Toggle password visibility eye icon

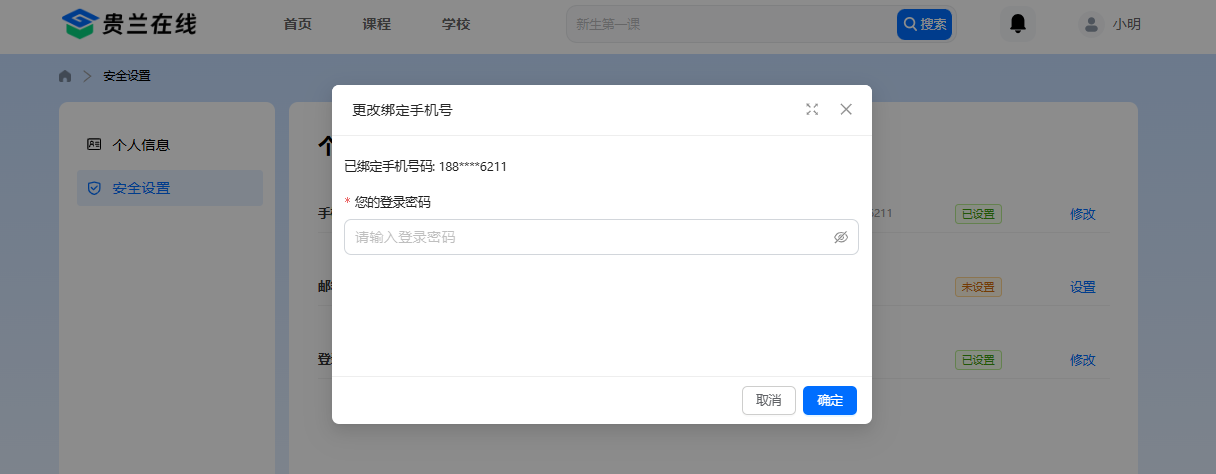(840, 237)
